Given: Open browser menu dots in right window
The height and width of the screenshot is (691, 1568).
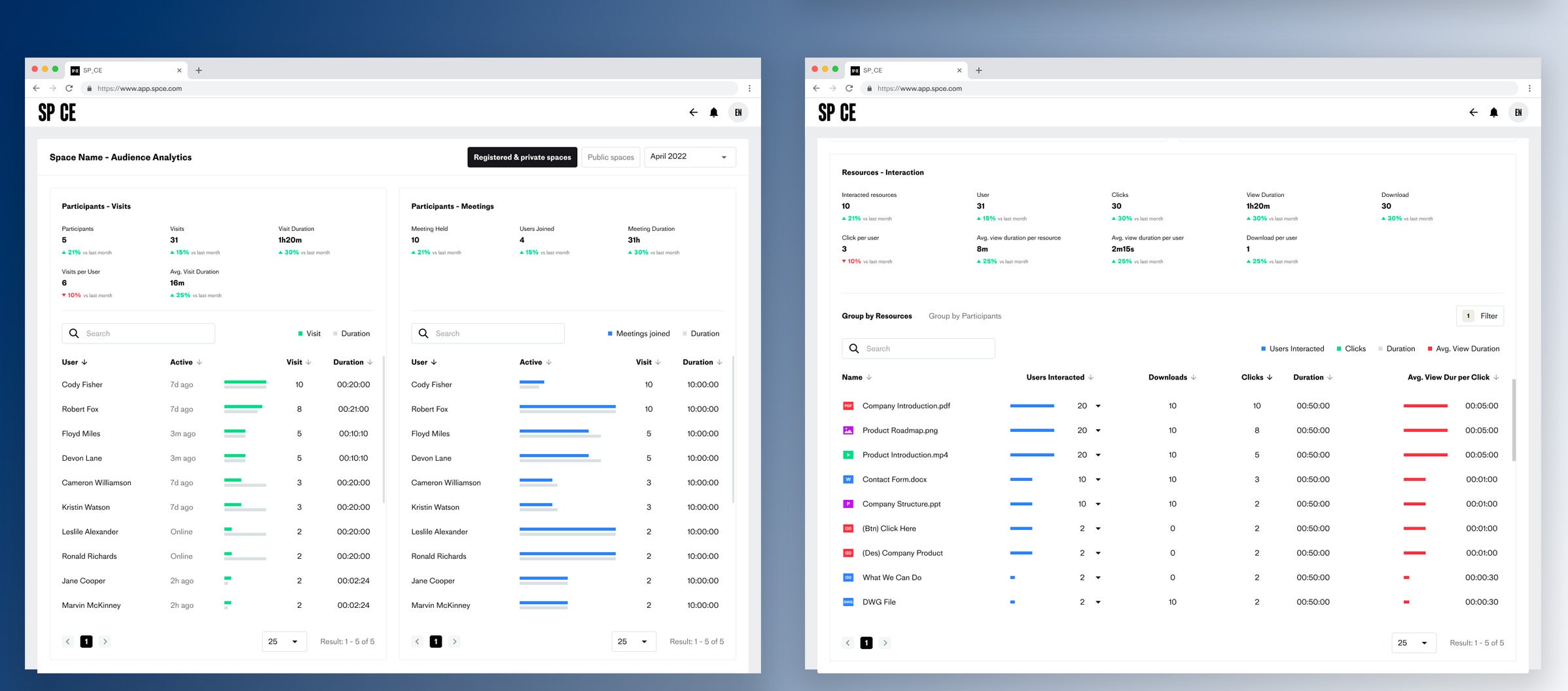Looking at the screenshot, I should (x=1529, y=88).
